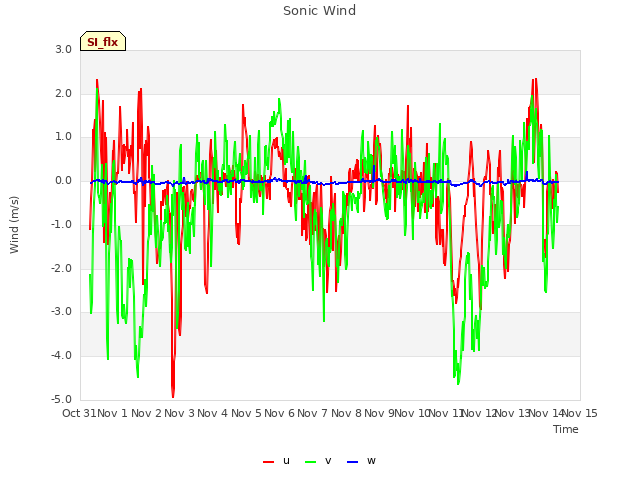Click the red u minimum spike near -5.0
Viewport: 640px width, 480px height.
[x=173, y=395]
